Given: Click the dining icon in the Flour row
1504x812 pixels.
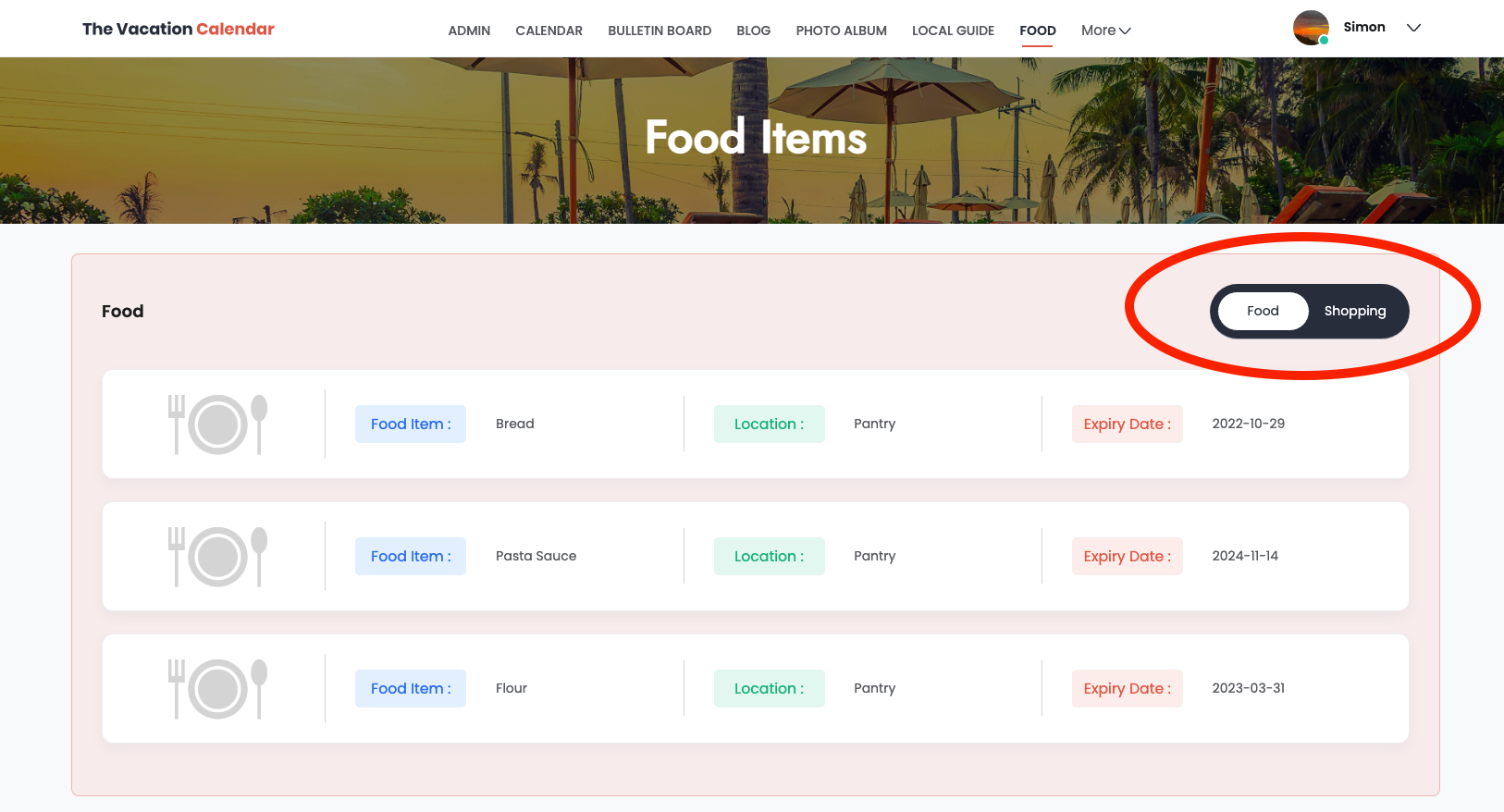Looking at the screenshot, I should pyautogui.click(x=217, y=689).
